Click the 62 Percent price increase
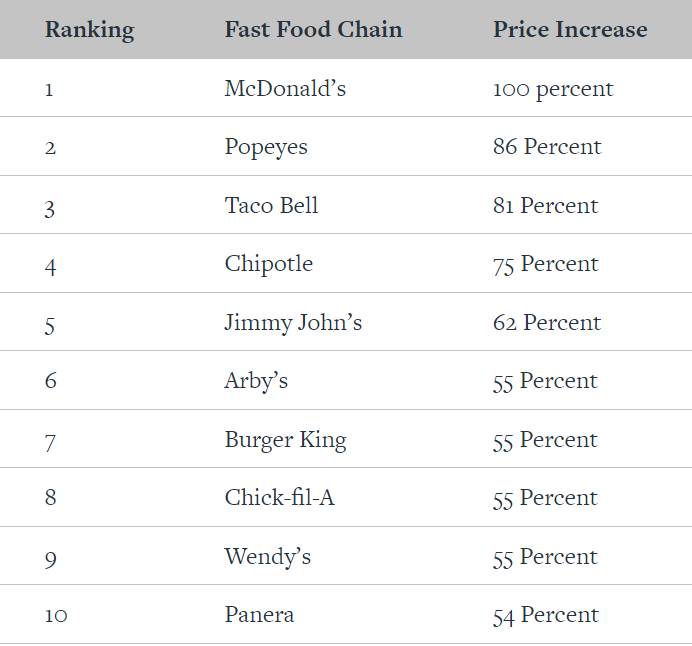 coord(547,323)
